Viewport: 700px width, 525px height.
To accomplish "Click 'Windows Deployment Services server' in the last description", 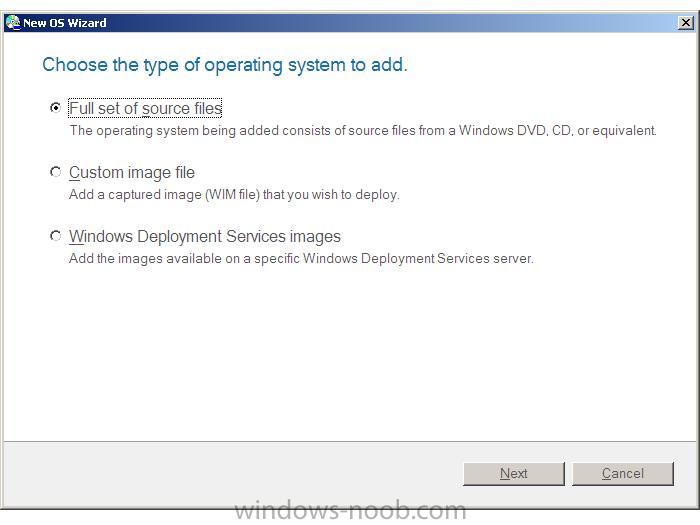I will (x=418, y=258).
